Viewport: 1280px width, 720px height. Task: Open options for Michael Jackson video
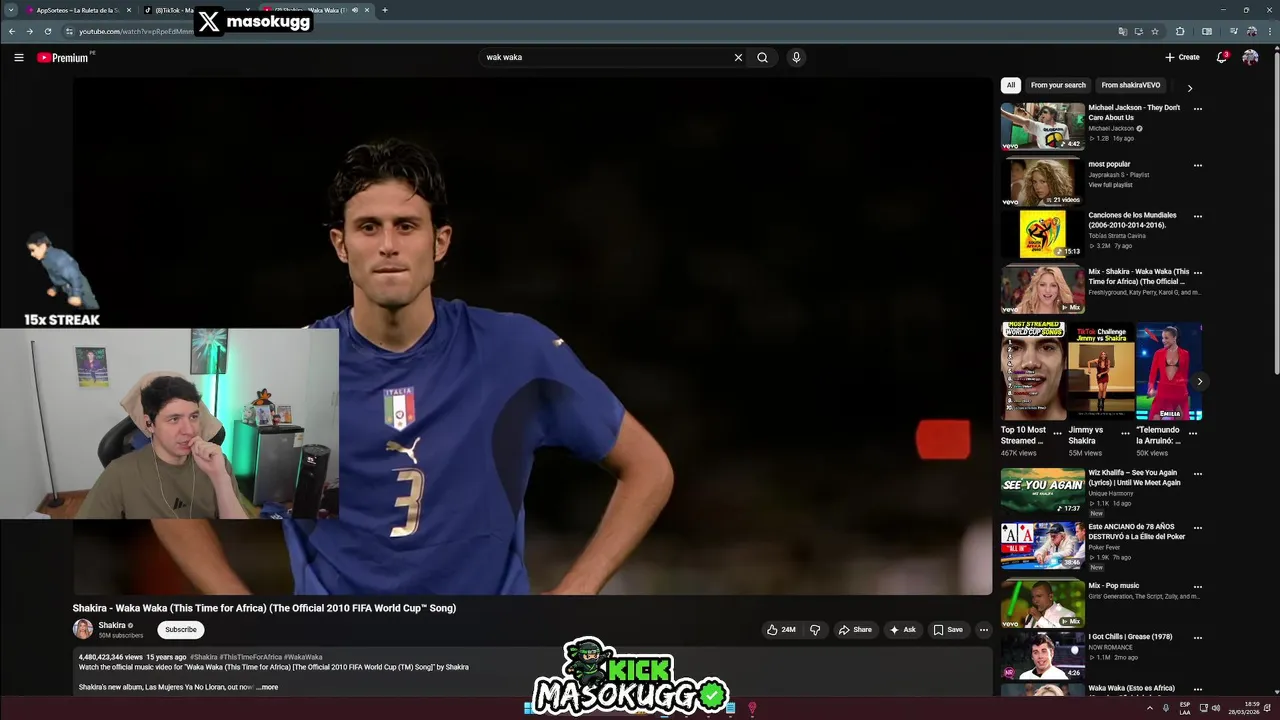point(1198,109)
